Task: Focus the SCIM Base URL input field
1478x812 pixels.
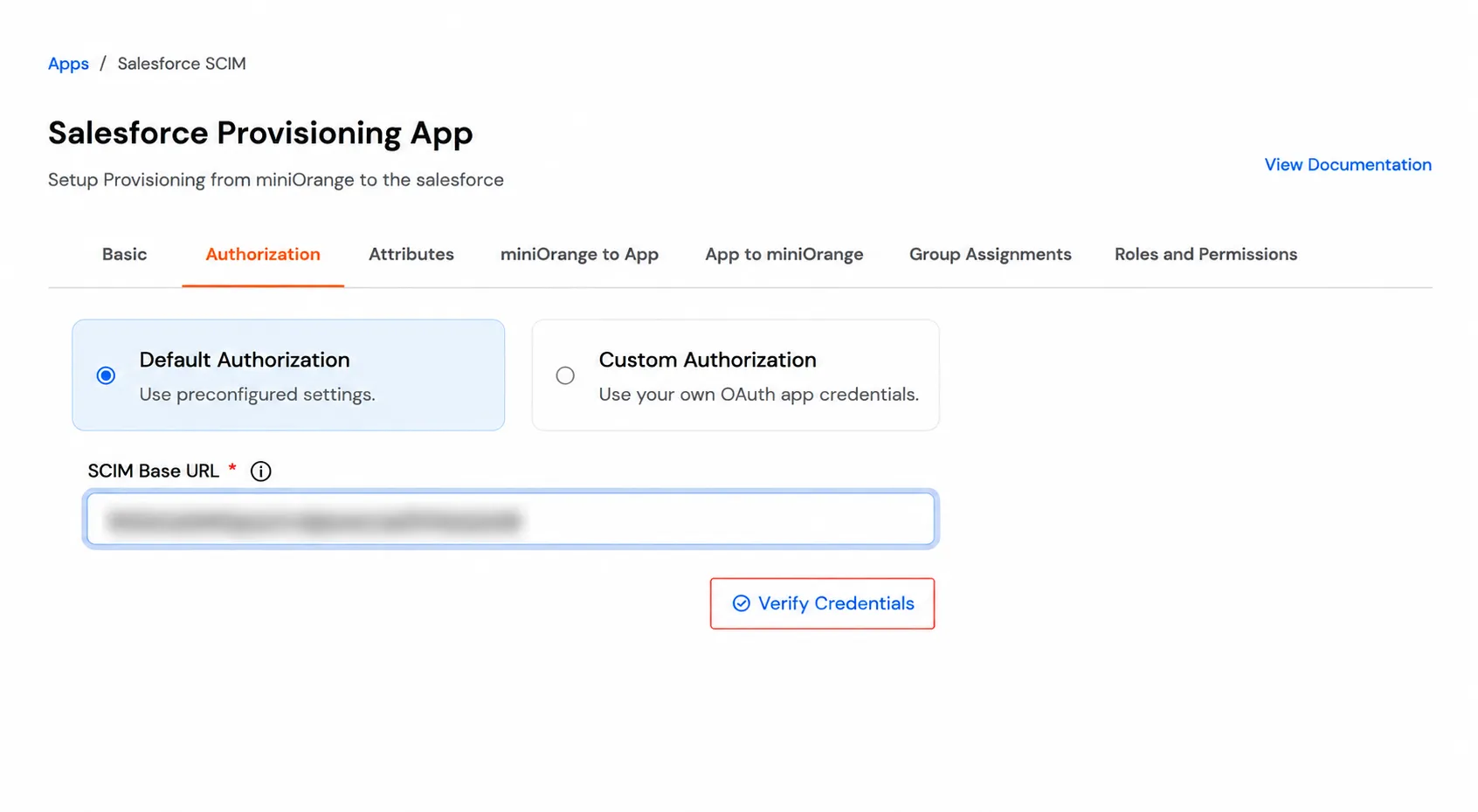Action: point(511,520)
